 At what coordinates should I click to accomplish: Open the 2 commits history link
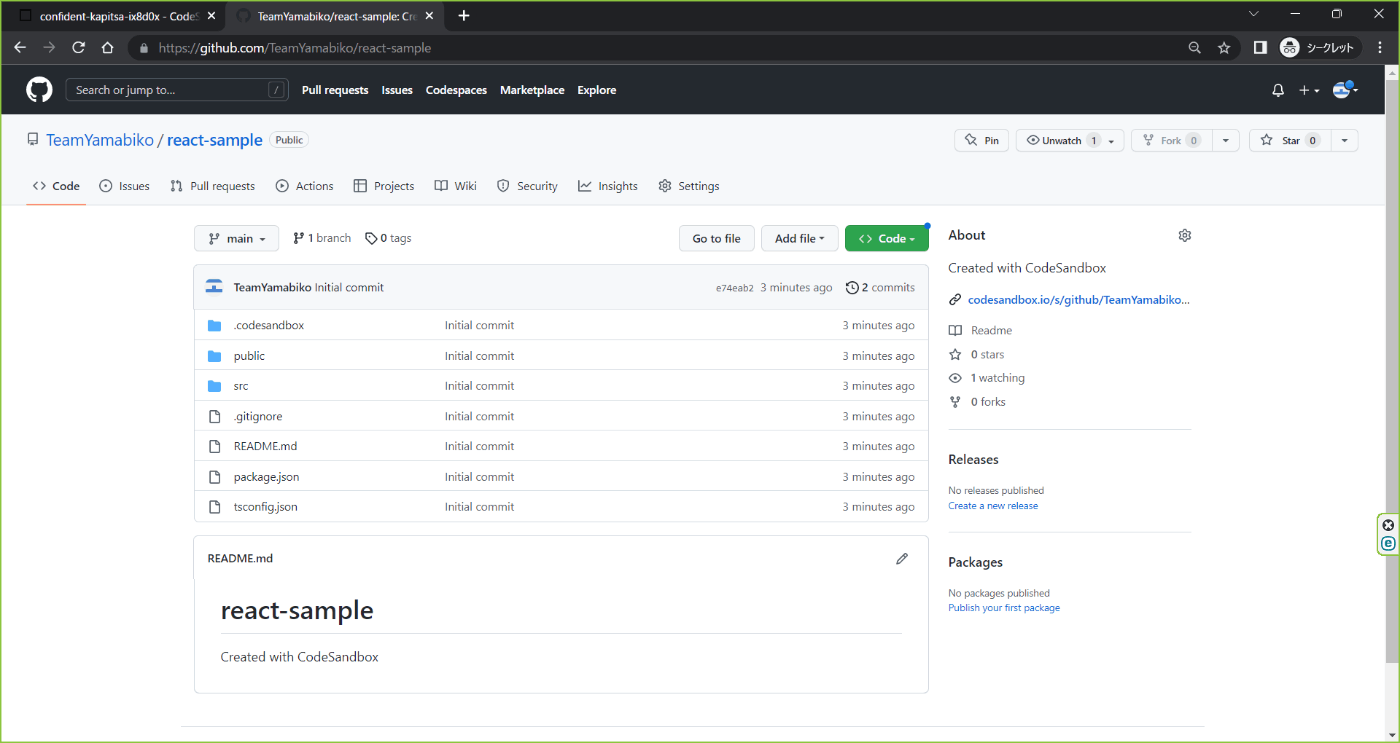pos(880,288)
